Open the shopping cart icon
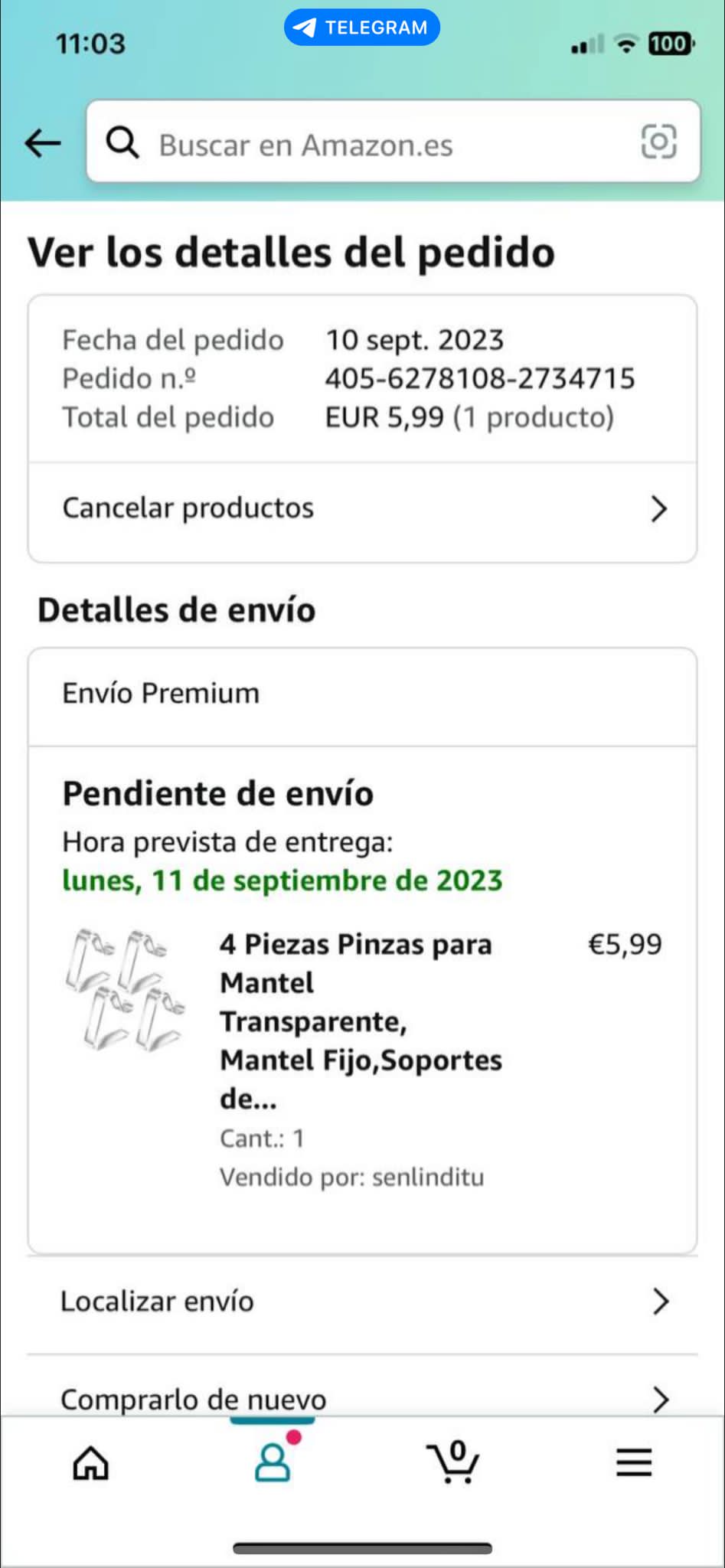 tap(453, 1461)
